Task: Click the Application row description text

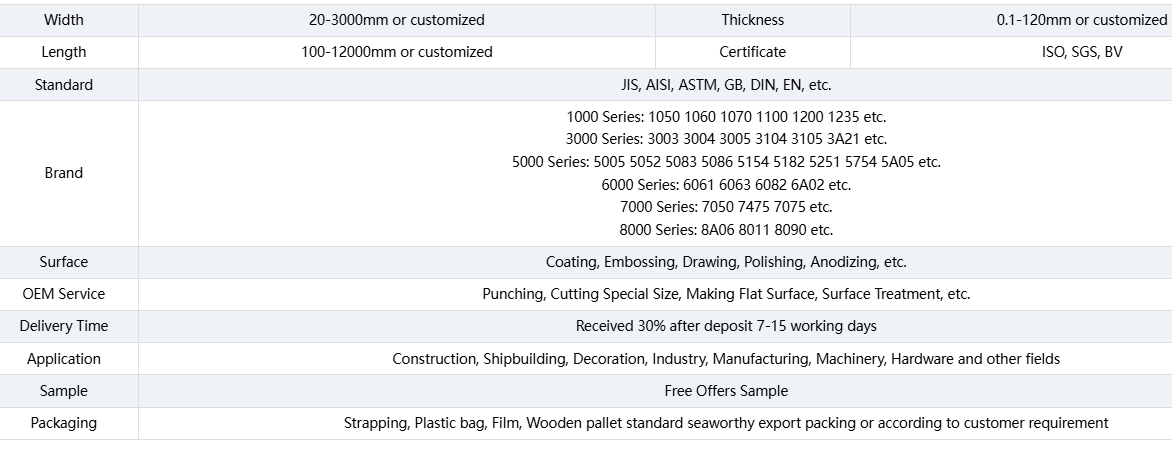Action: (726, 359)
